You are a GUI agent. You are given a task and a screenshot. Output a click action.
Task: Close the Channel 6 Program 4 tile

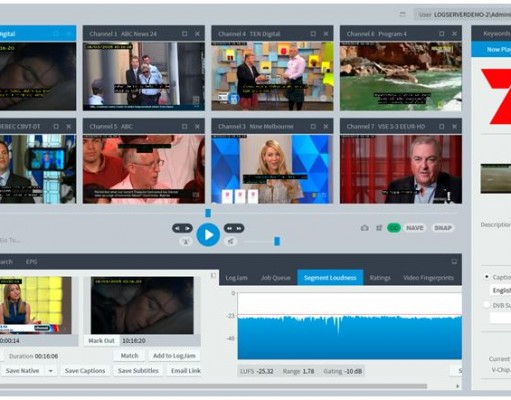[454, 34]
